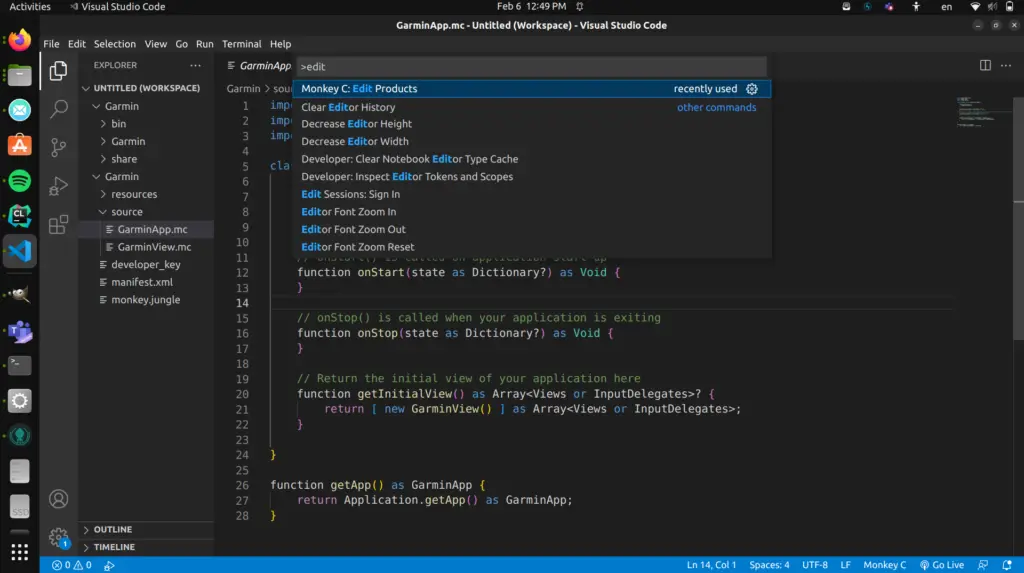Open the View menu
Screen dimensions: 1024x573
[155, 44]
